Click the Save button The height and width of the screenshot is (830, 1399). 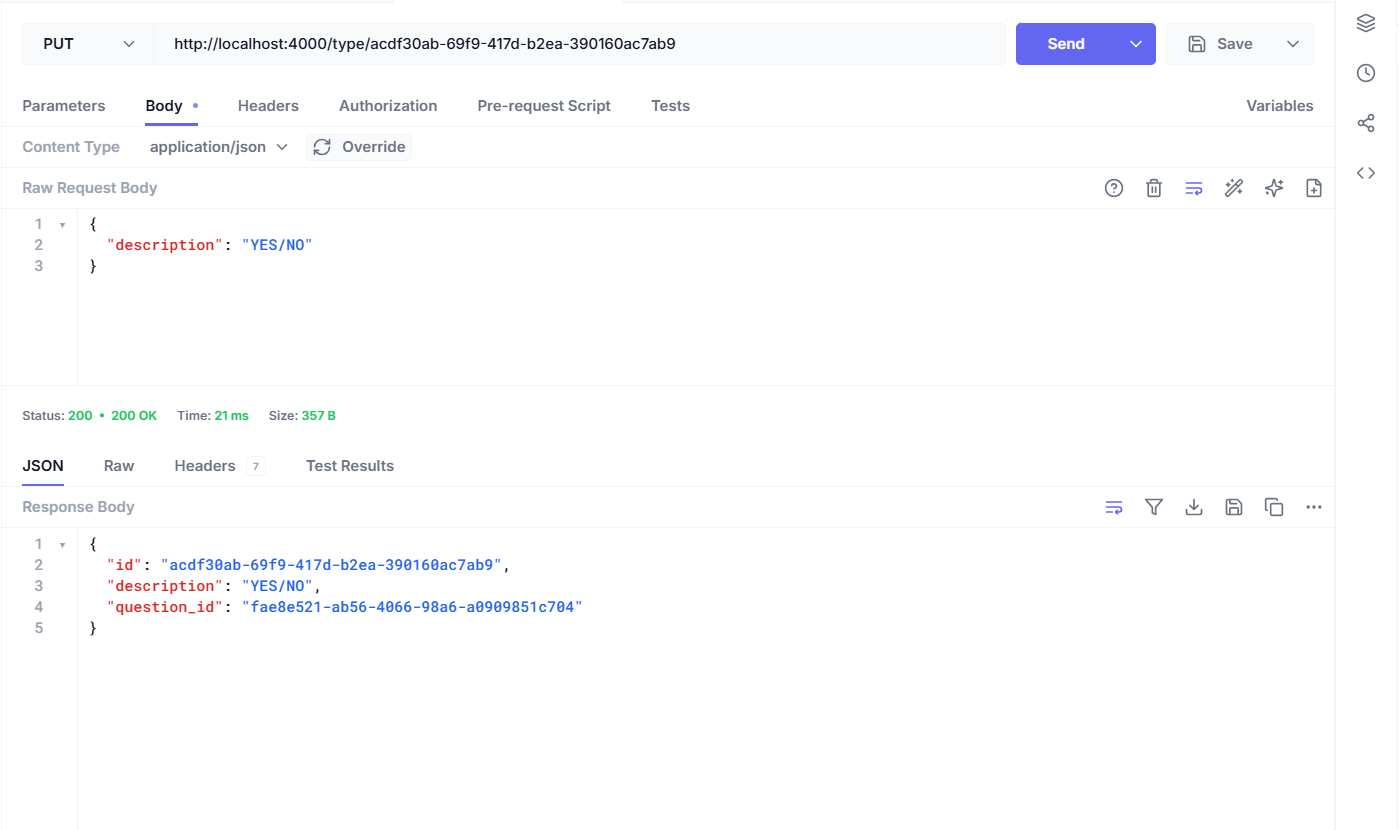[x=1221, y=44]
